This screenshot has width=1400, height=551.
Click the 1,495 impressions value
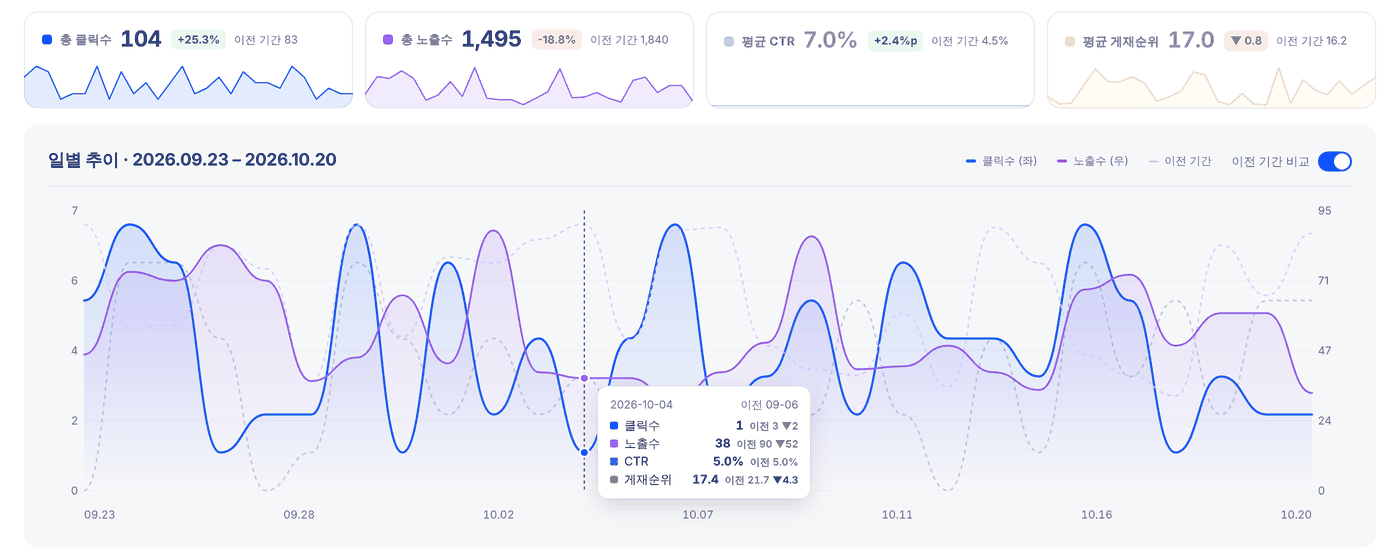[x=492, y=39]
